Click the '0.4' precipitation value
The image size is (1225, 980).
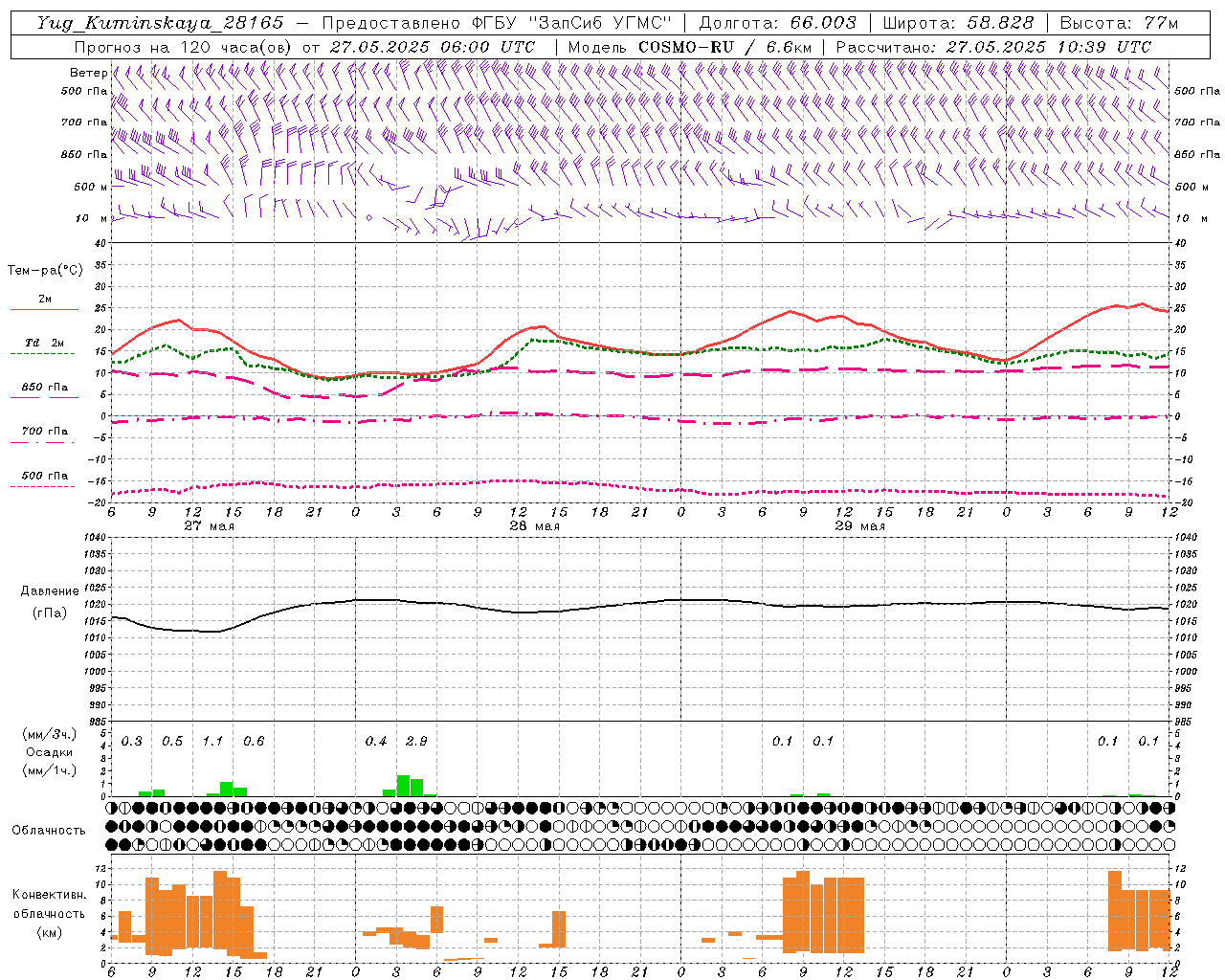(376, 742)
